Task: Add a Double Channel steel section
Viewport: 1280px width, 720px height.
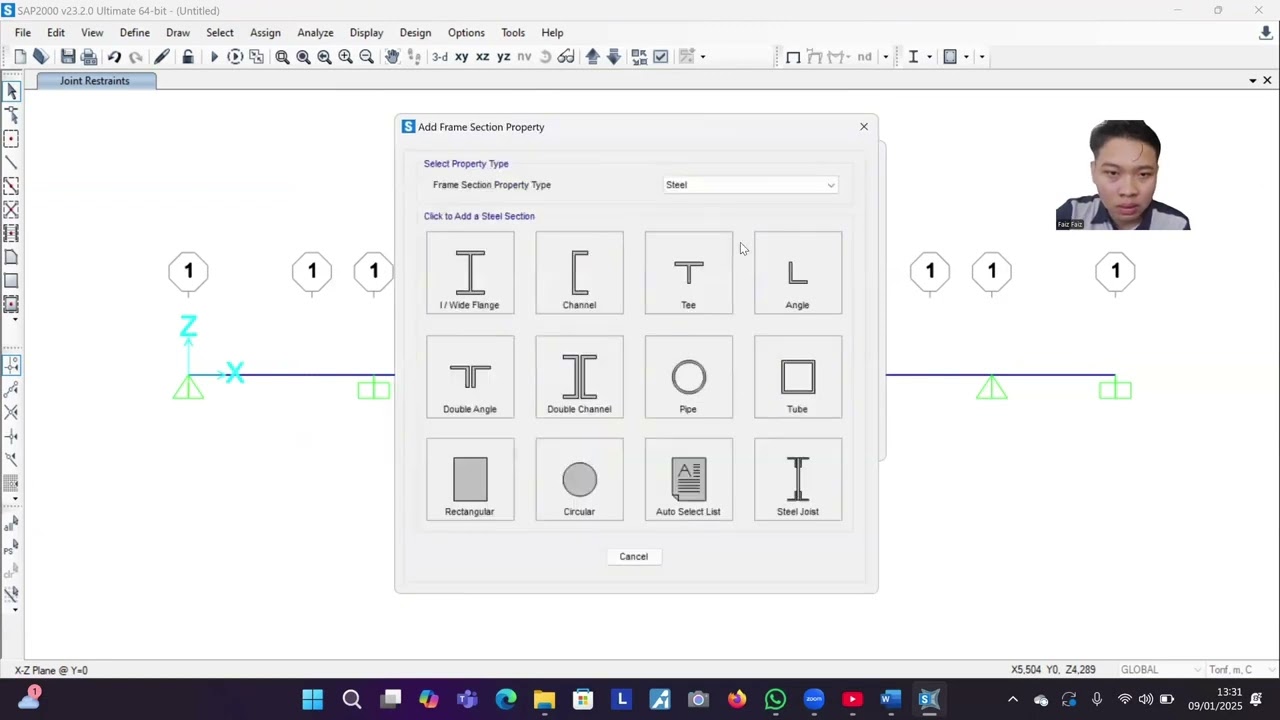Action: tap(579, 377)
